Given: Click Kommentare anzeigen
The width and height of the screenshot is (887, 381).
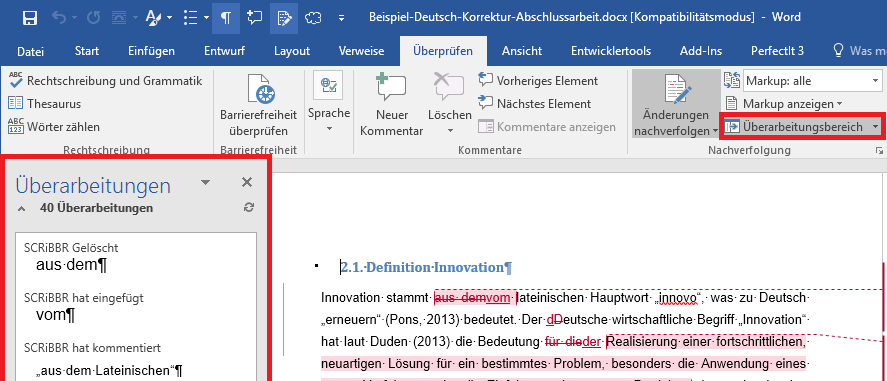Looking at the screenshot, I should click(x=546, y=127).
